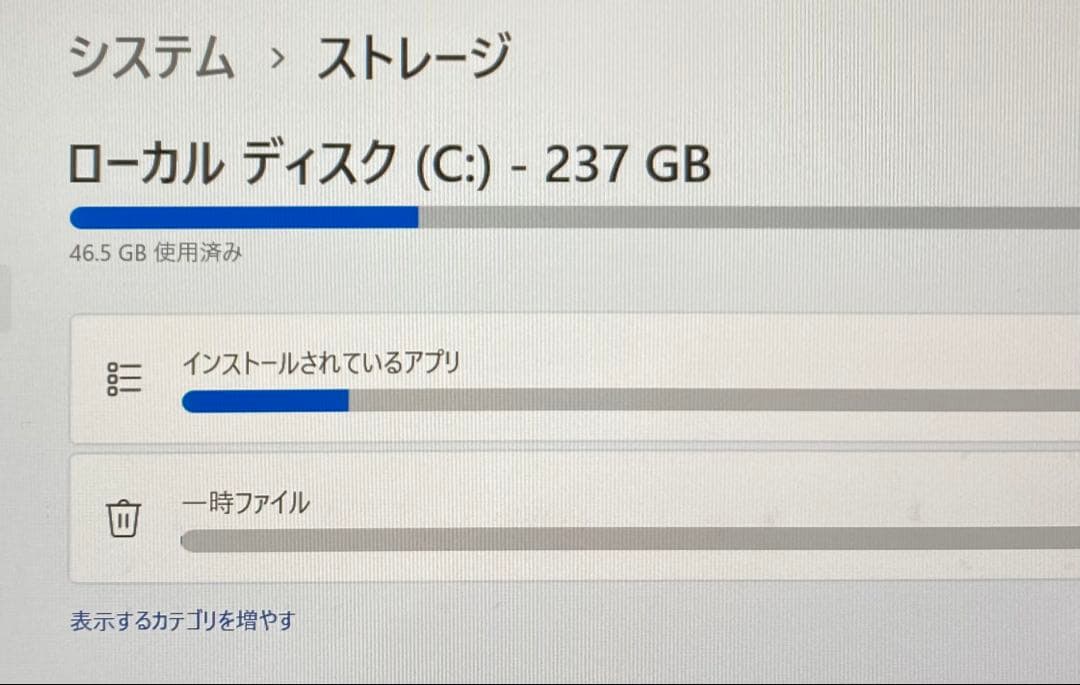Navigate to システム in the breadcrumb
The image size is (1080, 685).
pos(152,55)
